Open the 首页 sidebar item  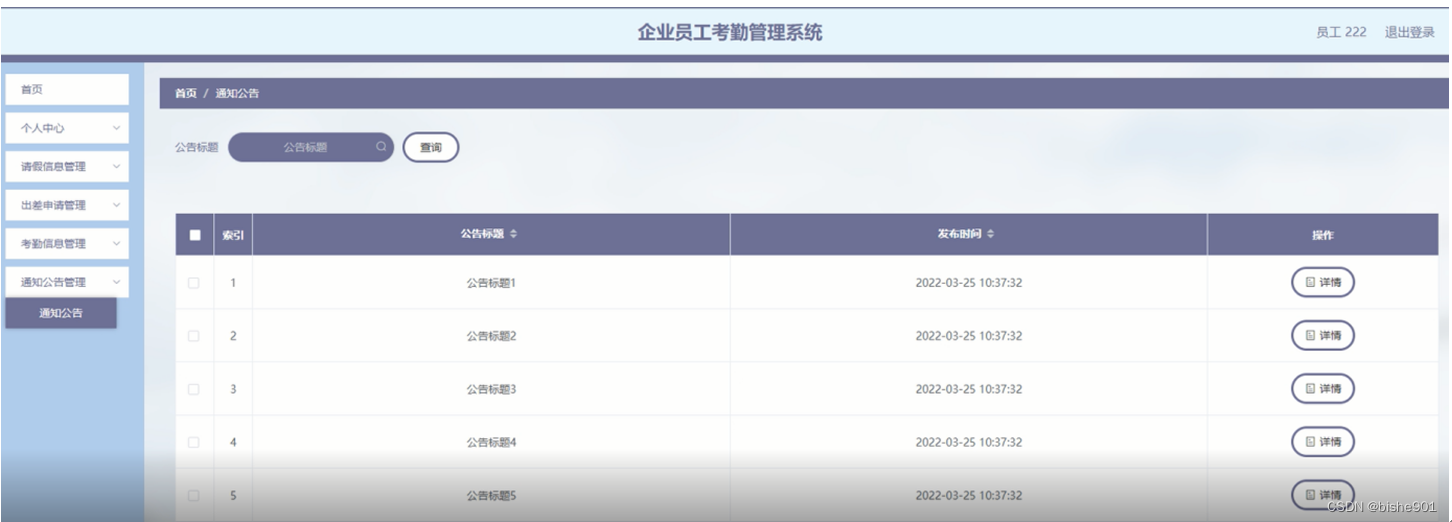[x=67, y=89]
